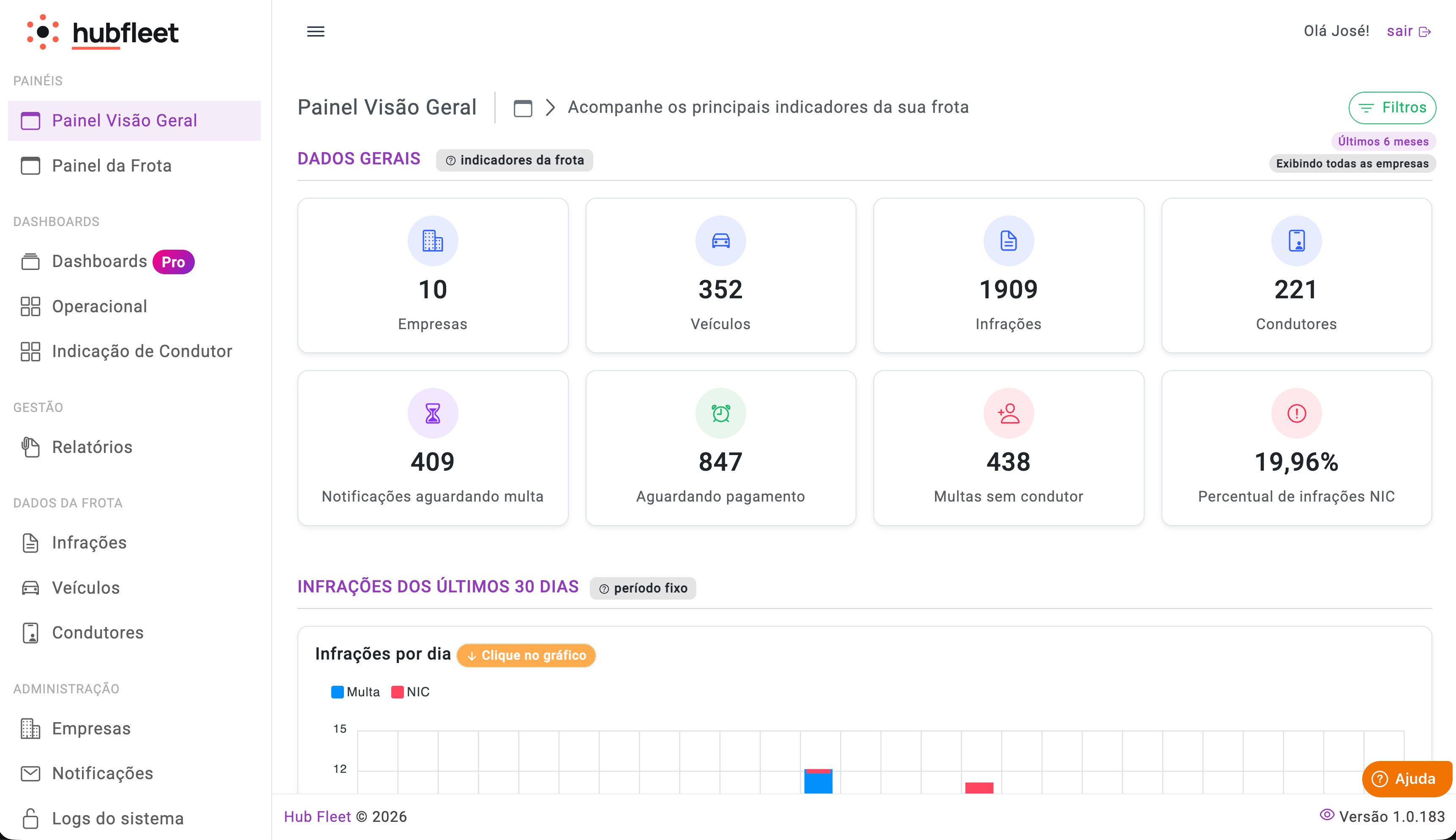This screenshot has width=1456, height=840.
Task: Open Notificações under Administração
Action: pos(134,774)
